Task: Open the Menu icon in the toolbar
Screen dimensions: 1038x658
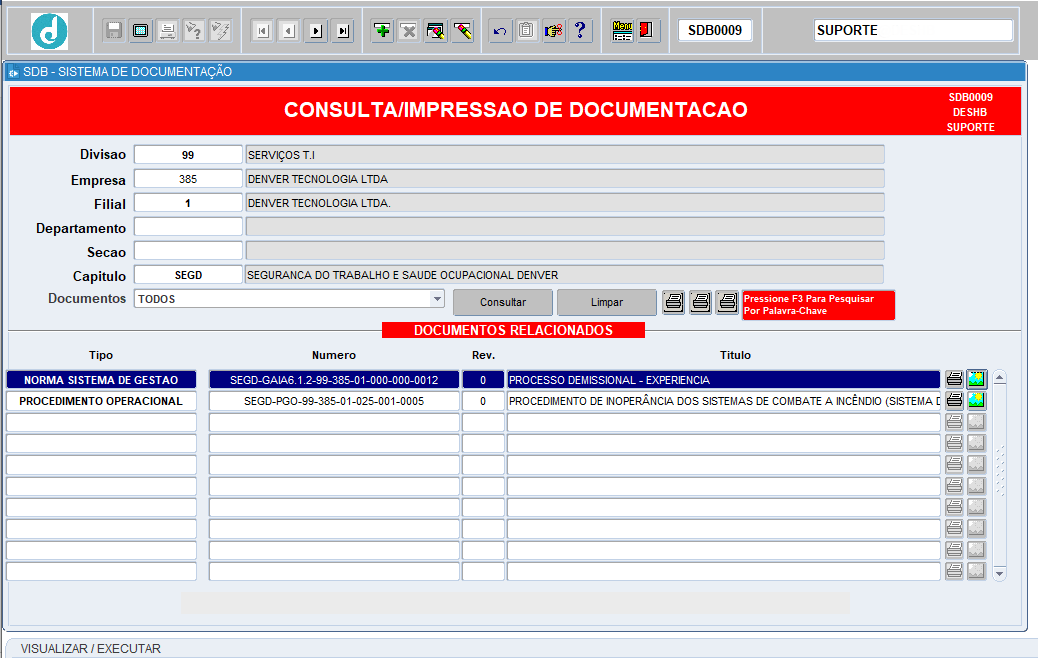Action: (x=622, y=31)
